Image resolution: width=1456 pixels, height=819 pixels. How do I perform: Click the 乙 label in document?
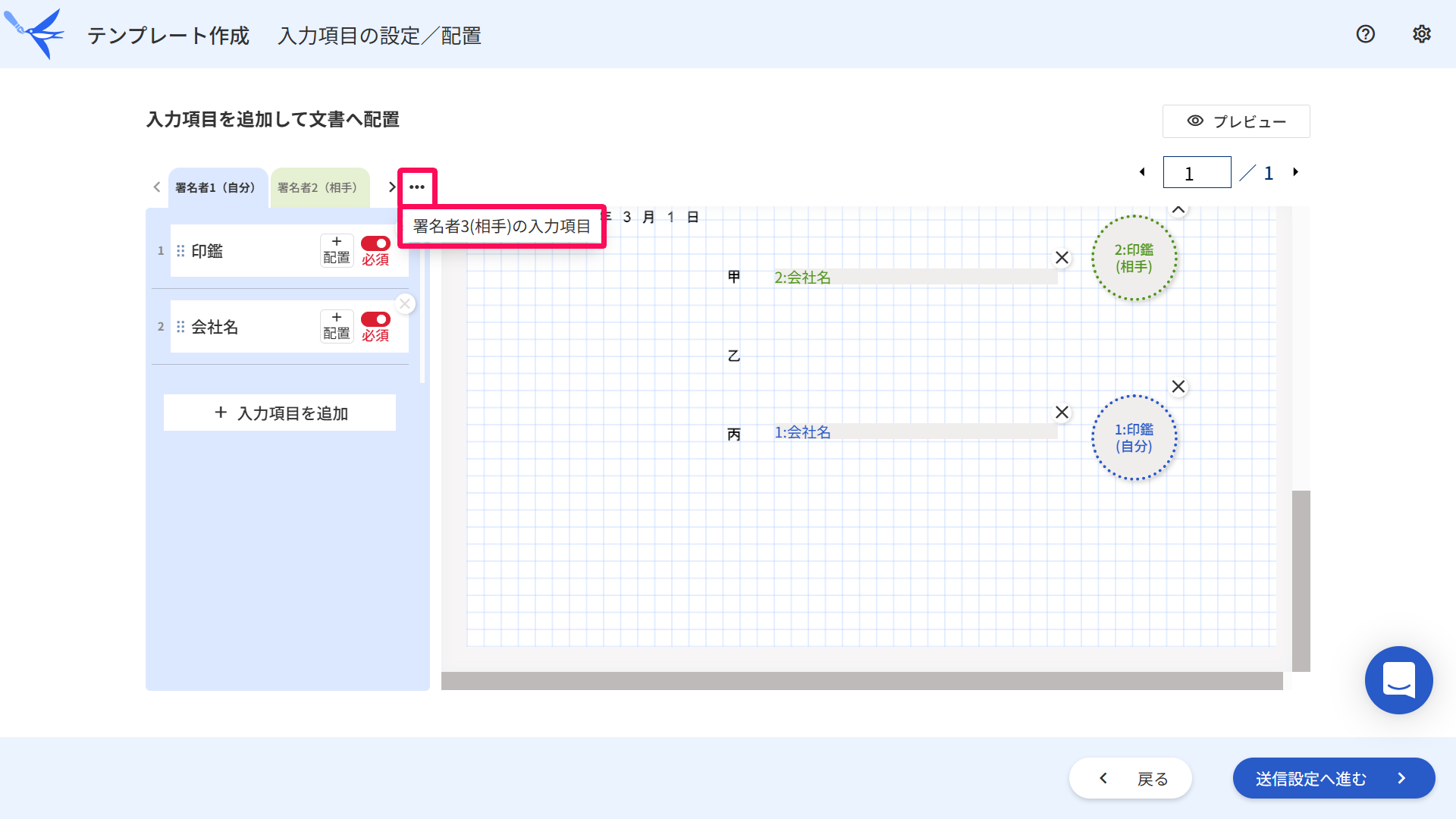734,356
